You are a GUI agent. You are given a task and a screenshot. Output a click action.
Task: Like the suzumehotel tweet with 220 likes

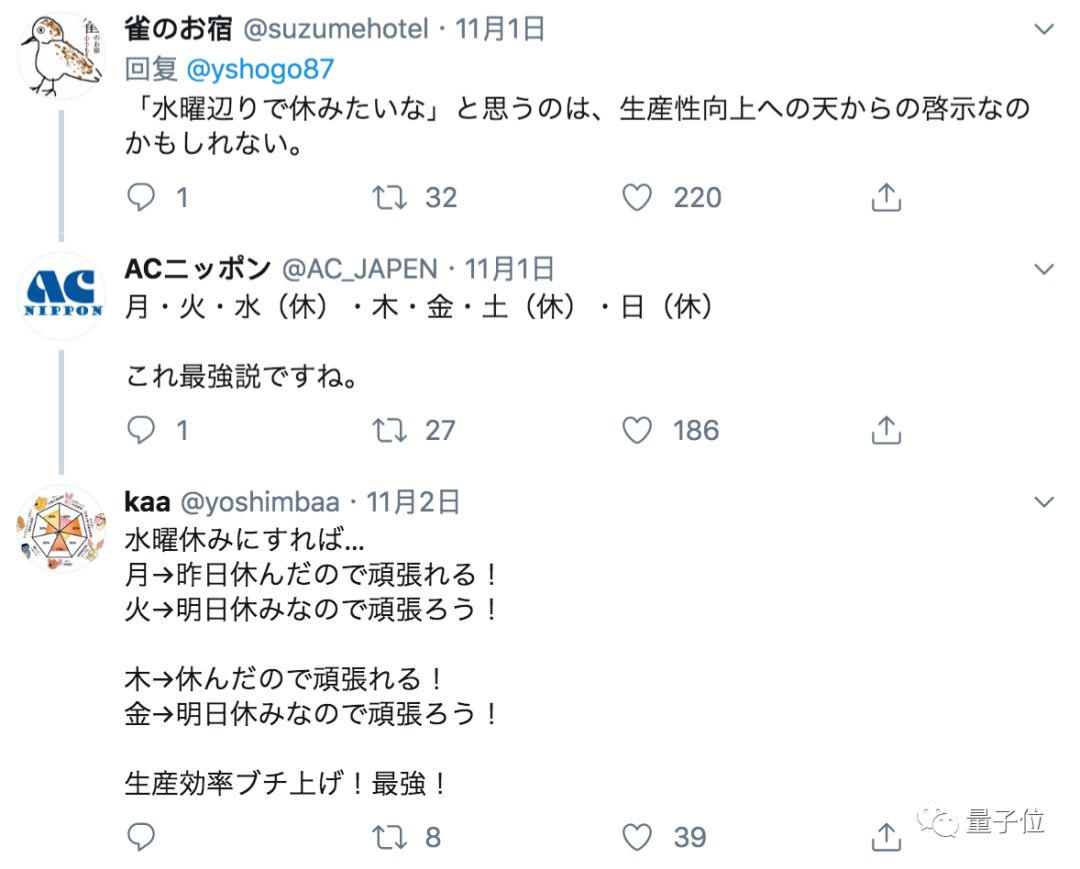click(x=638, y=198)
